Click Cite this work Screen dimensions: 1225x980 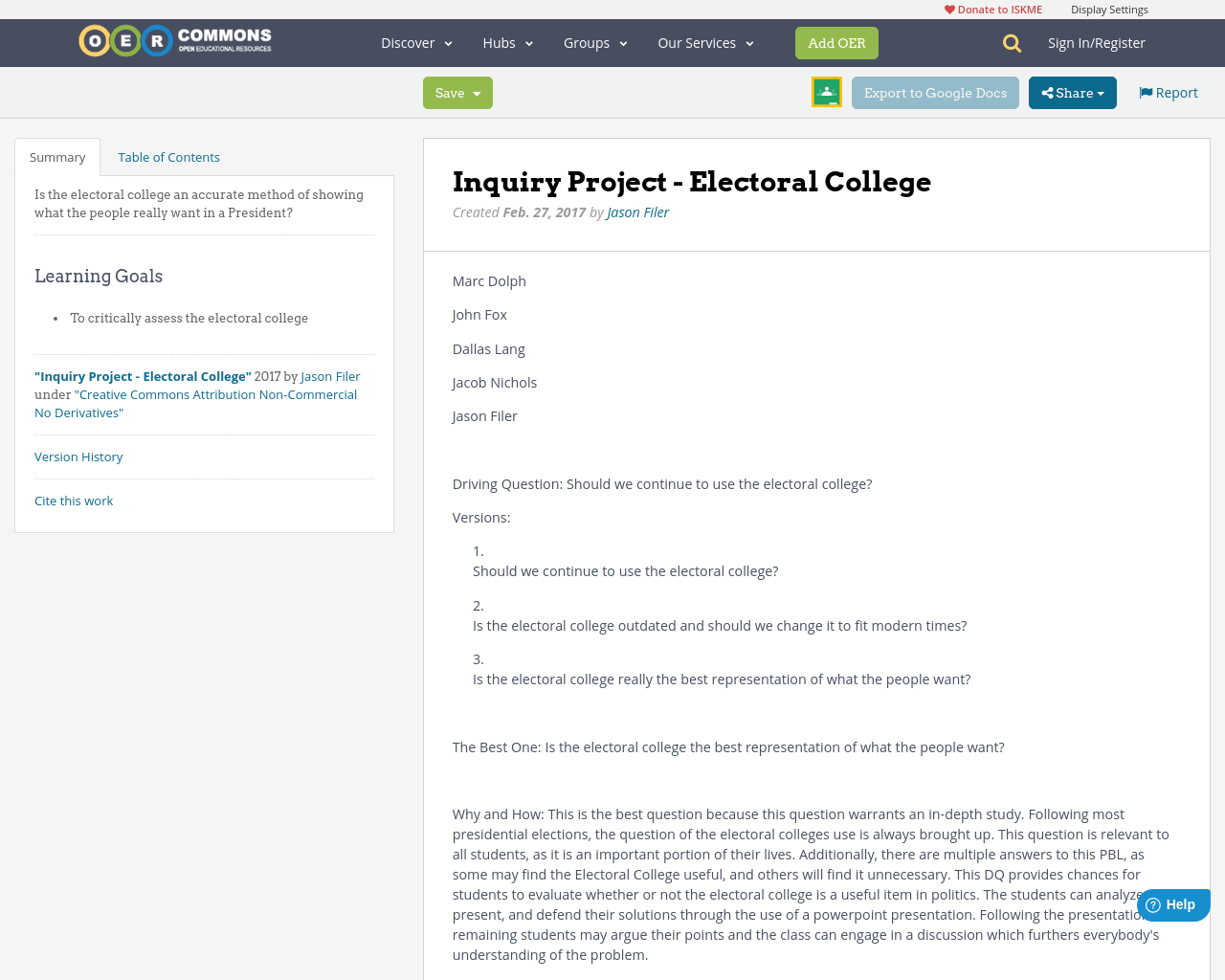pyautogui.click(x=74, y=500)
